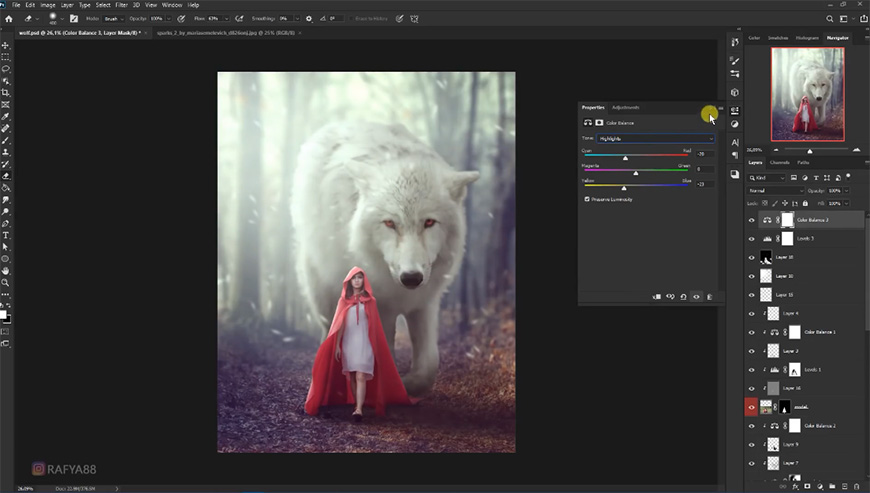Viewport: 870px width, 493px height.
Task: Select the Pen tool
Action: [6, 223]
